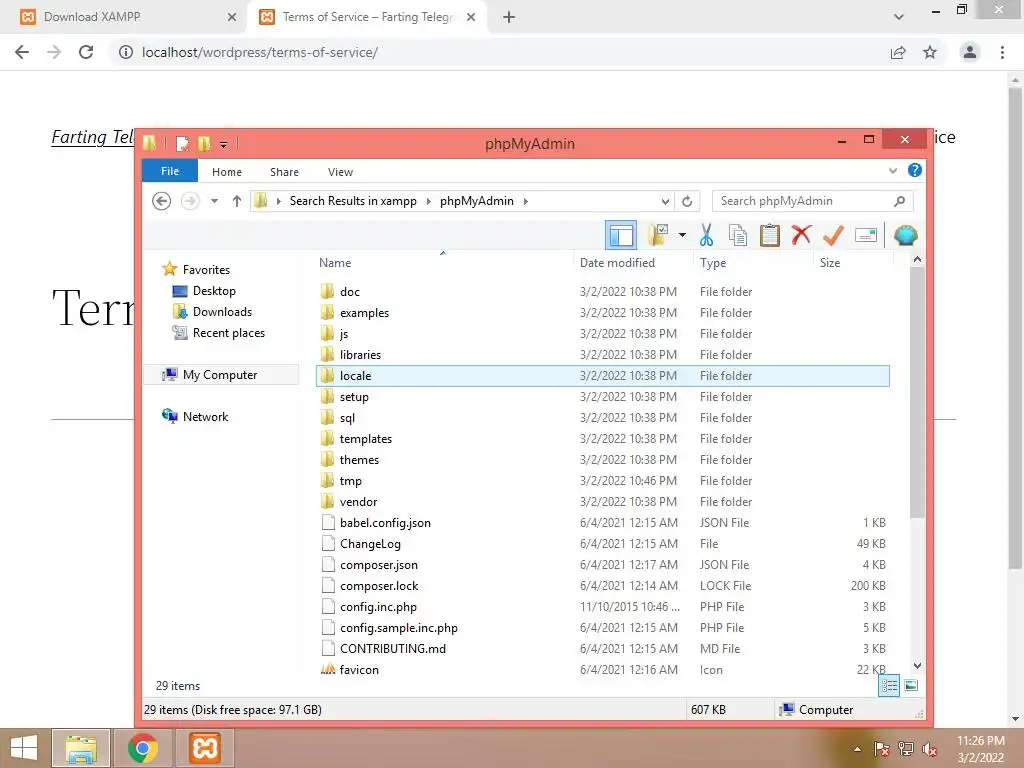This screenshot has height=768, width=1024.
Task: Click the orange checkmark Properties icon
Action: [x=833, y=235]
